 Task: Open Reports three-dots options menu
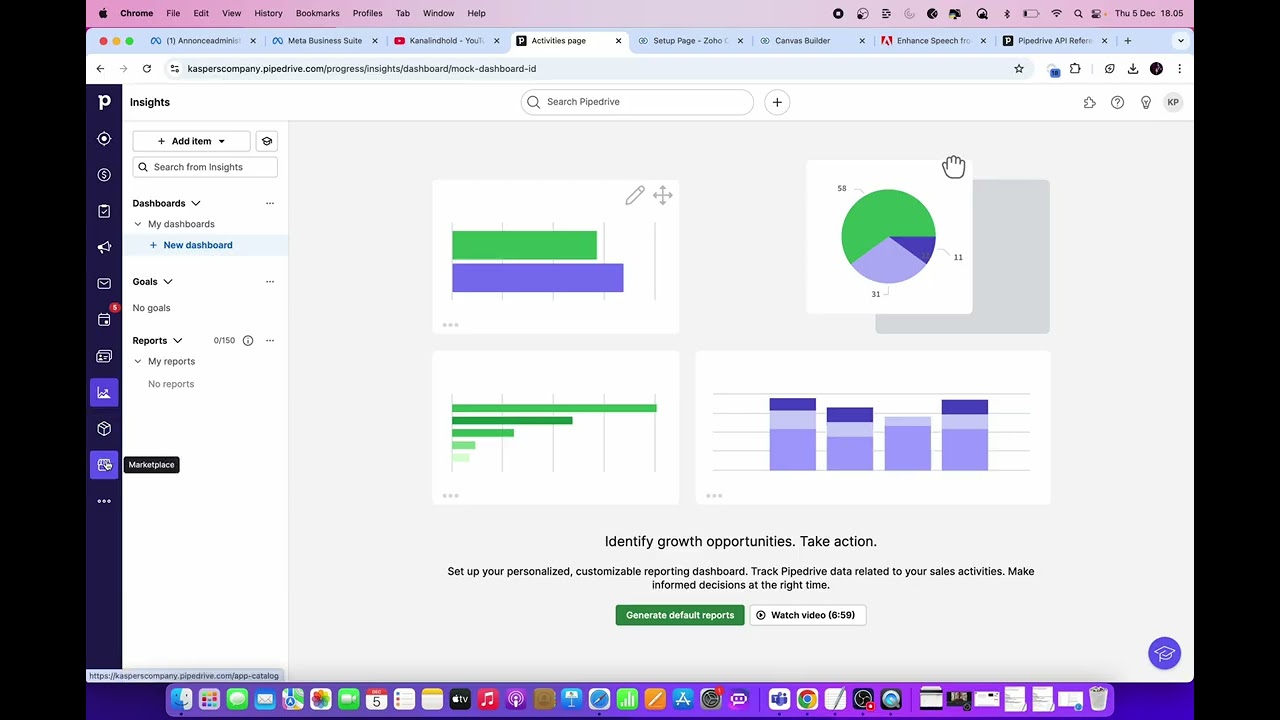tap(269, 340)
